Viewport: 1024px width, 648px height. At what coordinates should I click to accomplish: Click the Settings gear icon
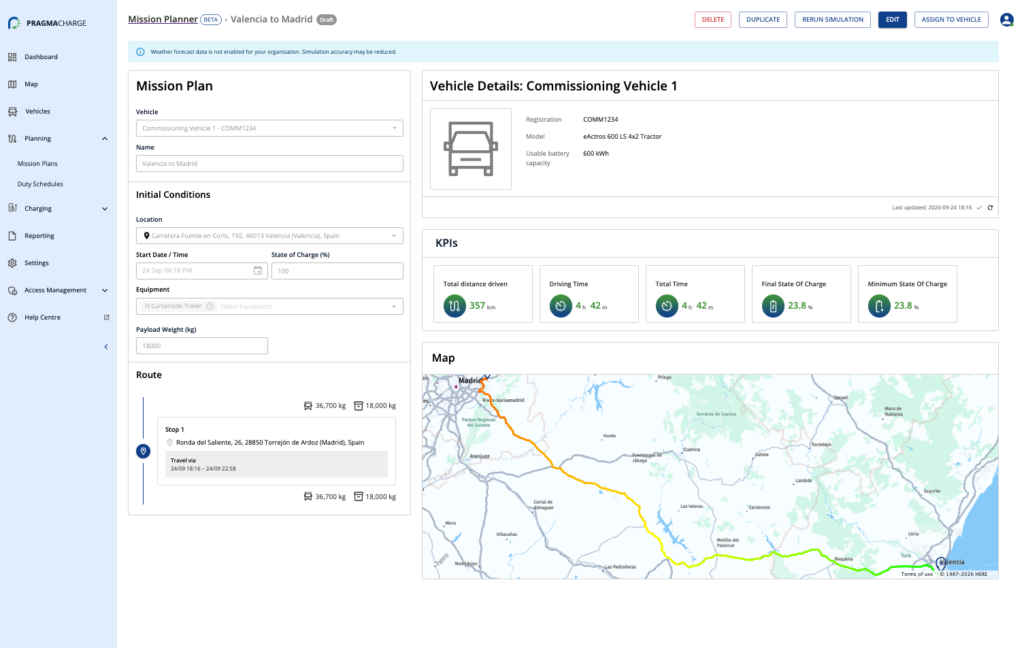12,263
